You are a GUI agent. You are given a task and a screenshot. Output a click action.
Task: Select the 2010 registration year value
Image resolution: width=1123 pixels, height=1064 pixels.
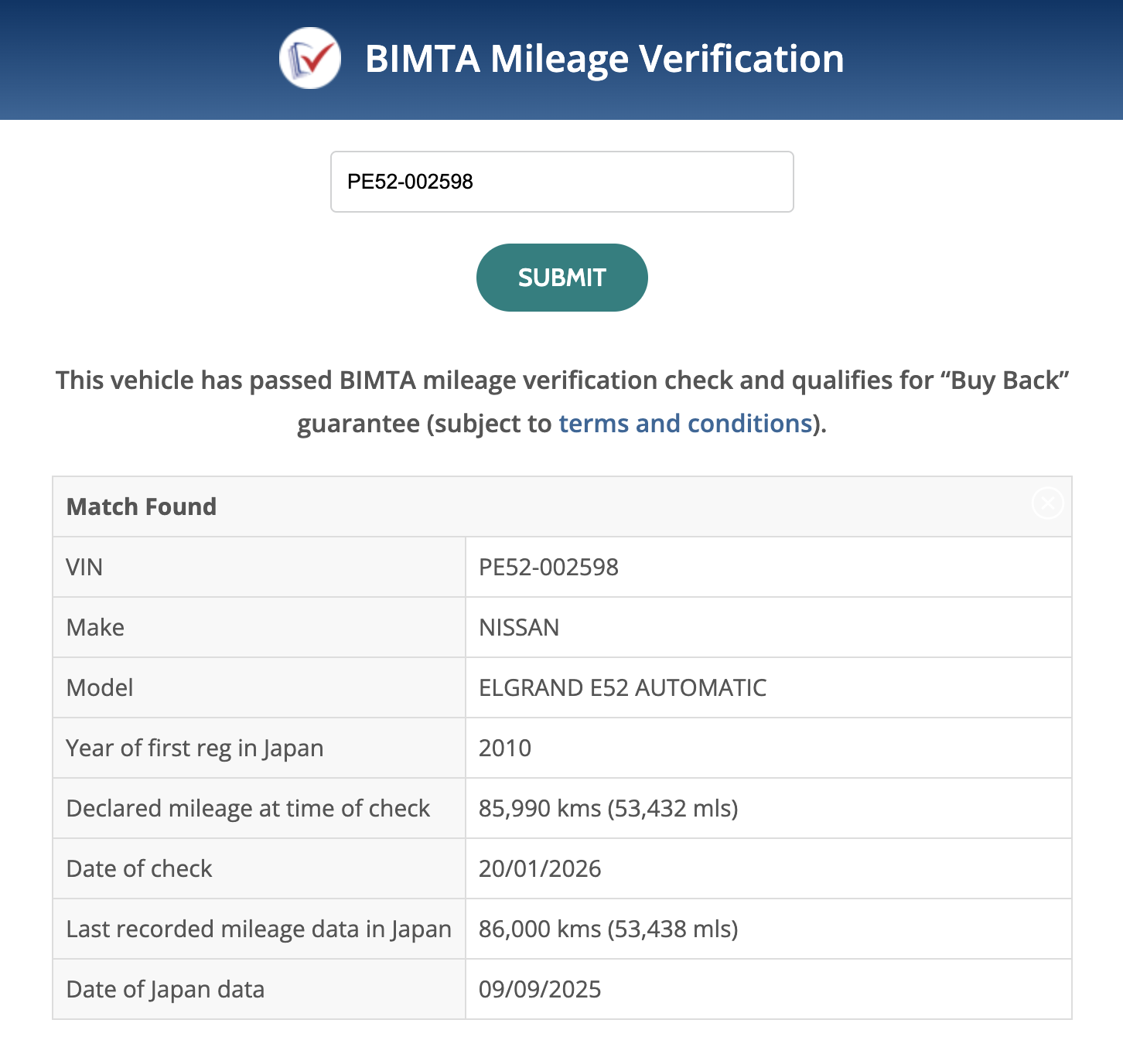(505, 748)
